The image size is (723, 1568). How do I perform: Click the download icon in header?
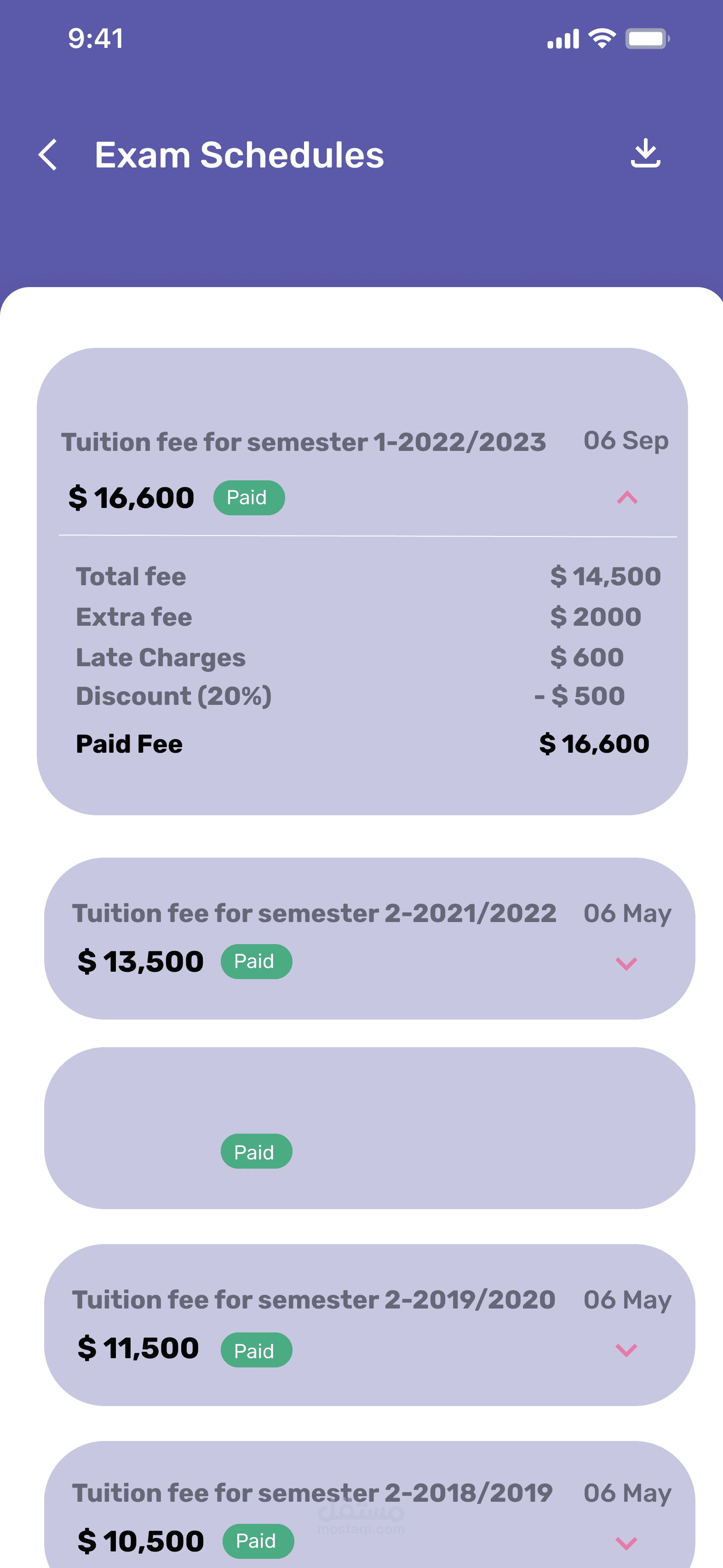(645, 153)
